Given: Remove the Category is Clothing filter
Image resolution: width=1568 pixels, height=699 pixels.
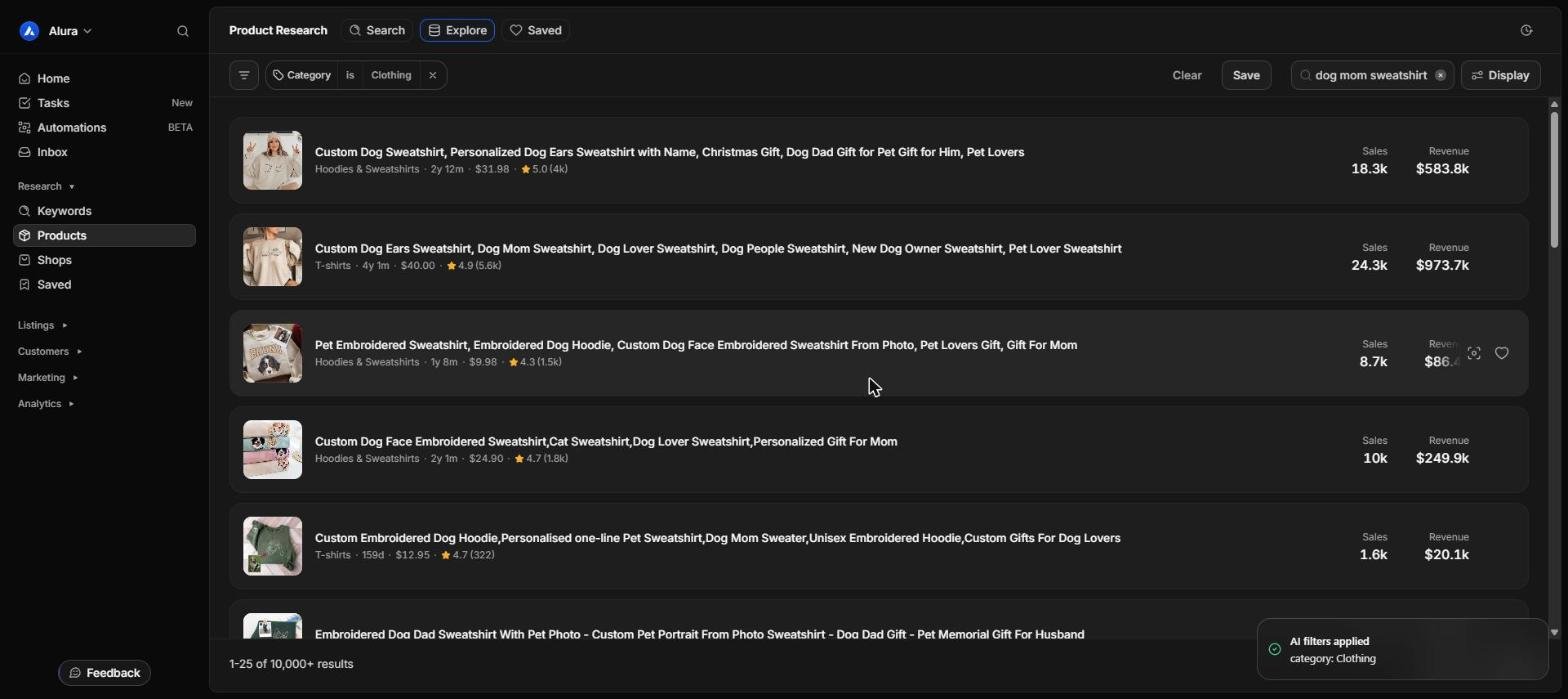Looking at the screenshot, I should 432,75.
